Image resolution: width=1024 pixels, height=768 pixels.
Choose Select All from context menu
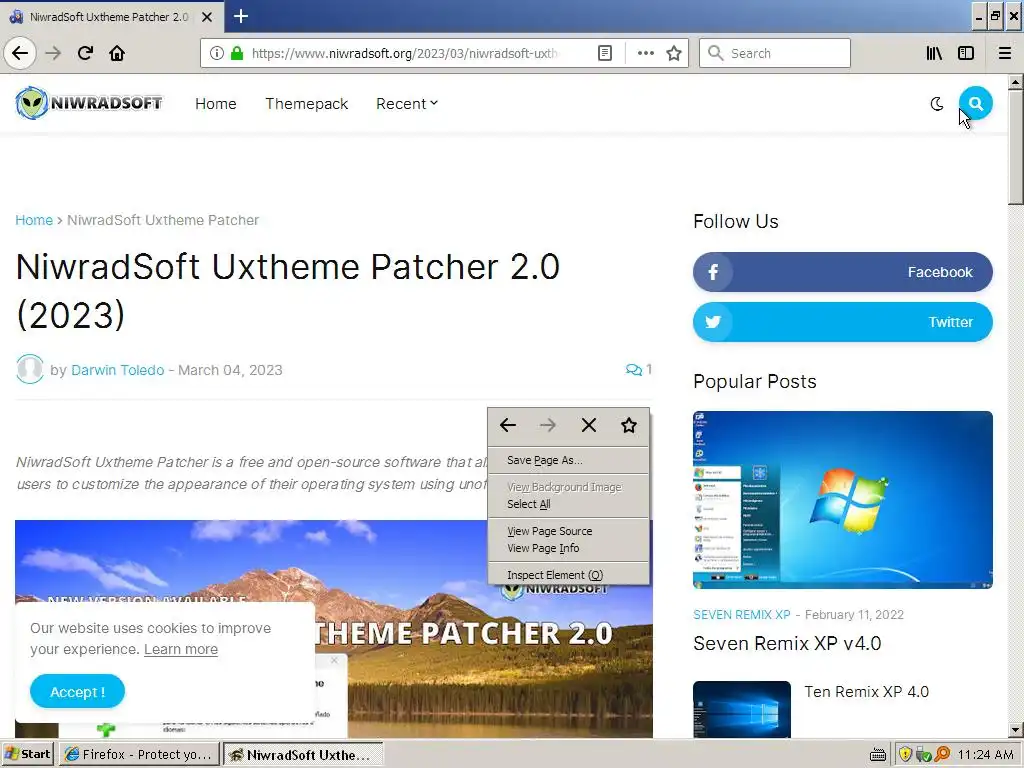[x=568, y=504]
